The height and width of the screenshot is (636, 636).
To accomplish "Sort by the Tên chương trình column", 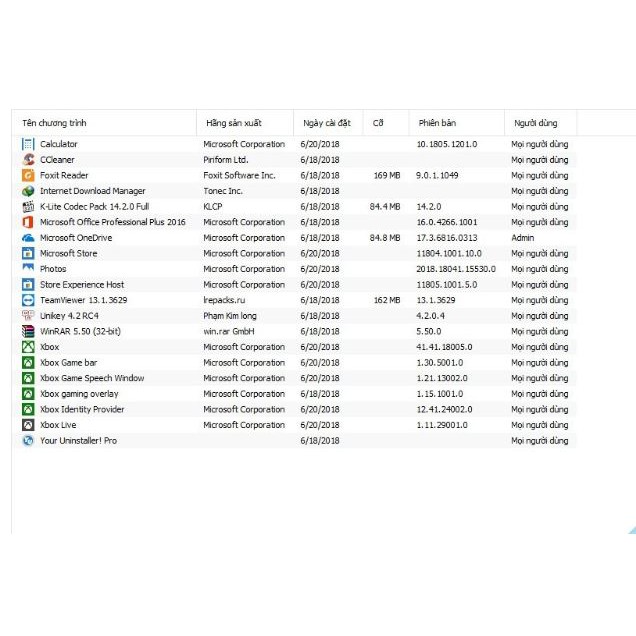I will pyautogui.click(x=104, y=123).
